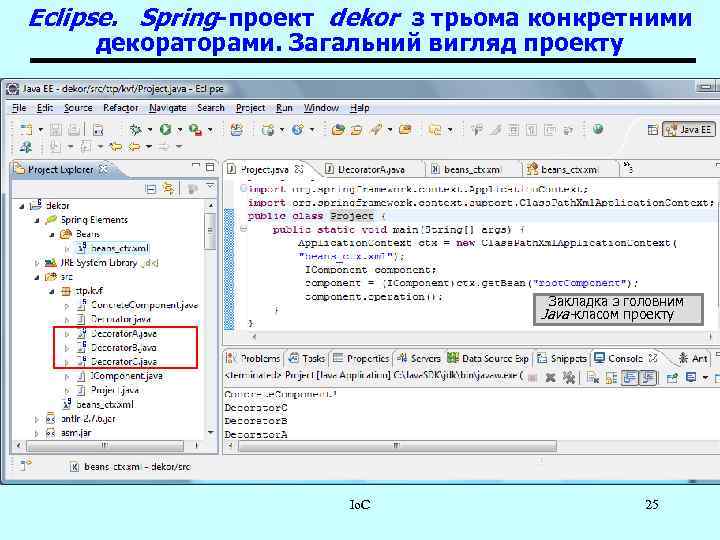720x540 pixels.
Task: Collapse the Spring Elements node
Action: pyautogui.click(x=37, y=220)
